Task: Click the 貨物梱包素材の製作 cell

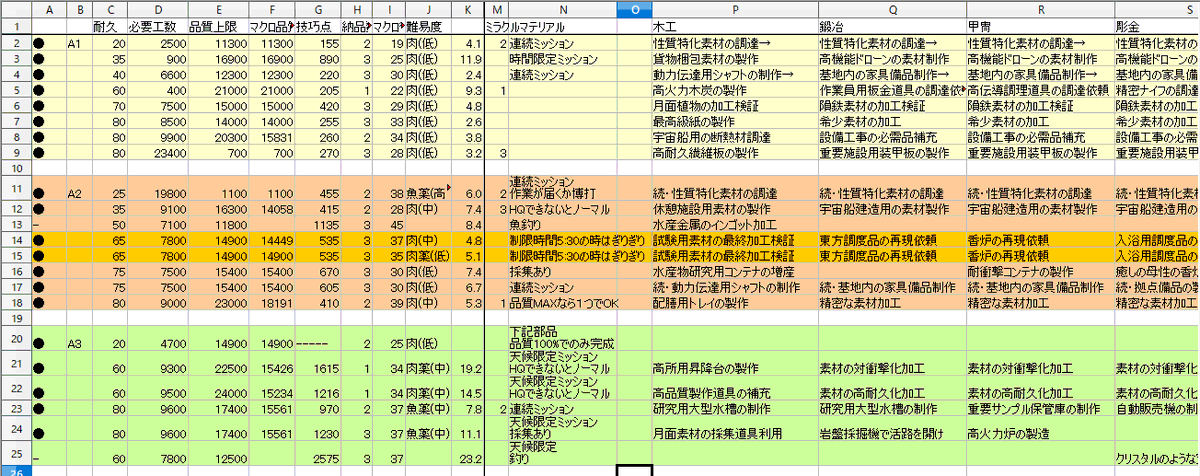Action: click(x=733, y=59)
